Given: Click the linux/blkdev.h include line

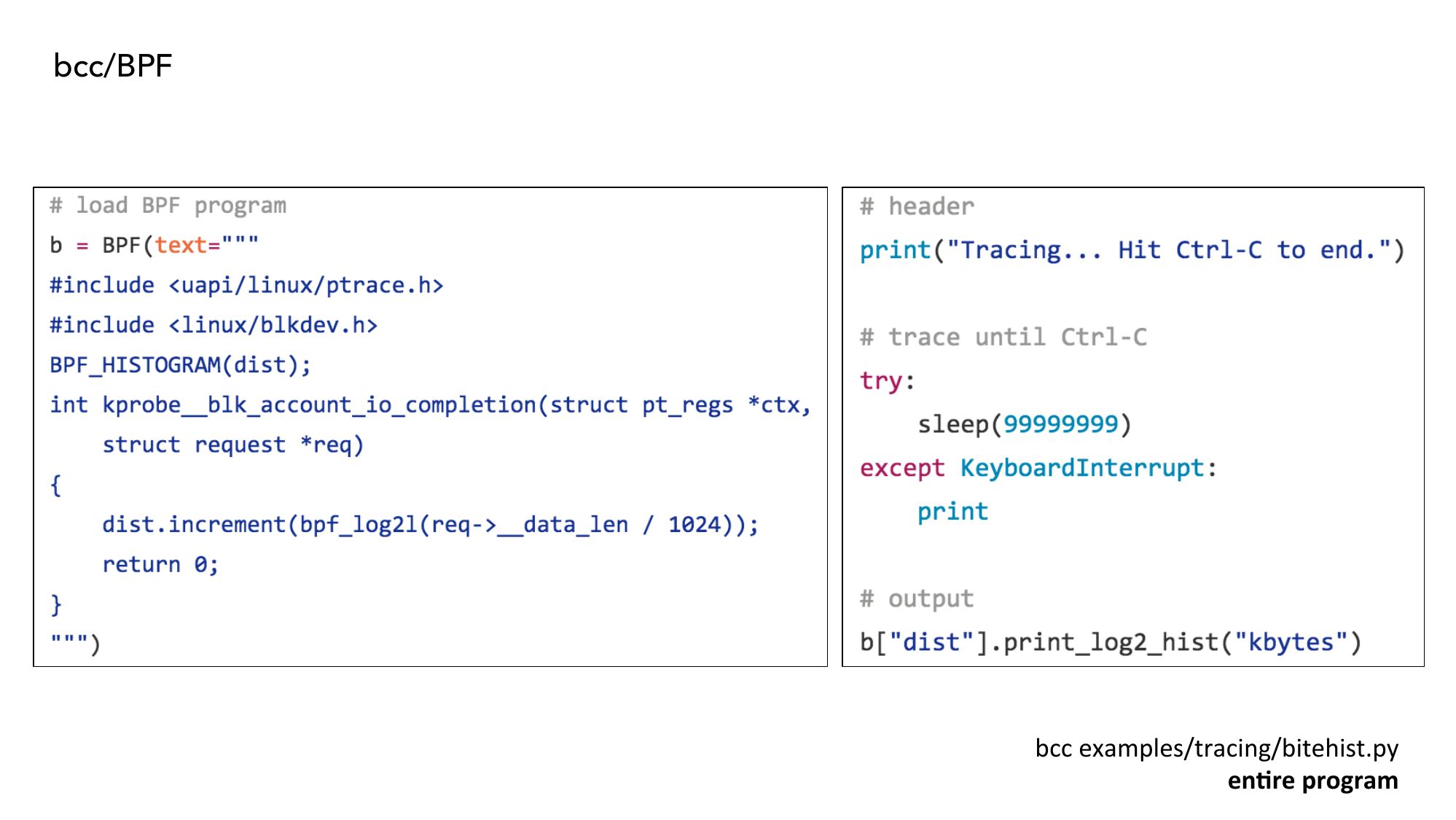Looking at the screenshot, I should pyautogui.click(x=214, y=325).
